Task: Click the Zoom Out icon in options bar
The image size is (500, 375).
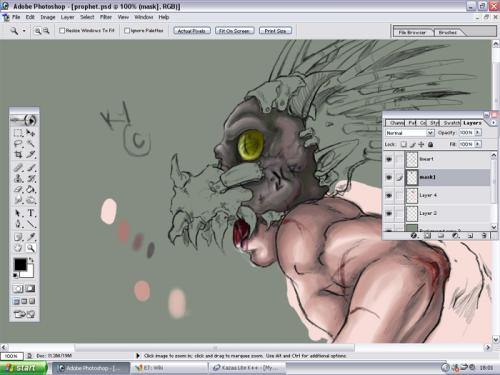Action: [46, 31]
